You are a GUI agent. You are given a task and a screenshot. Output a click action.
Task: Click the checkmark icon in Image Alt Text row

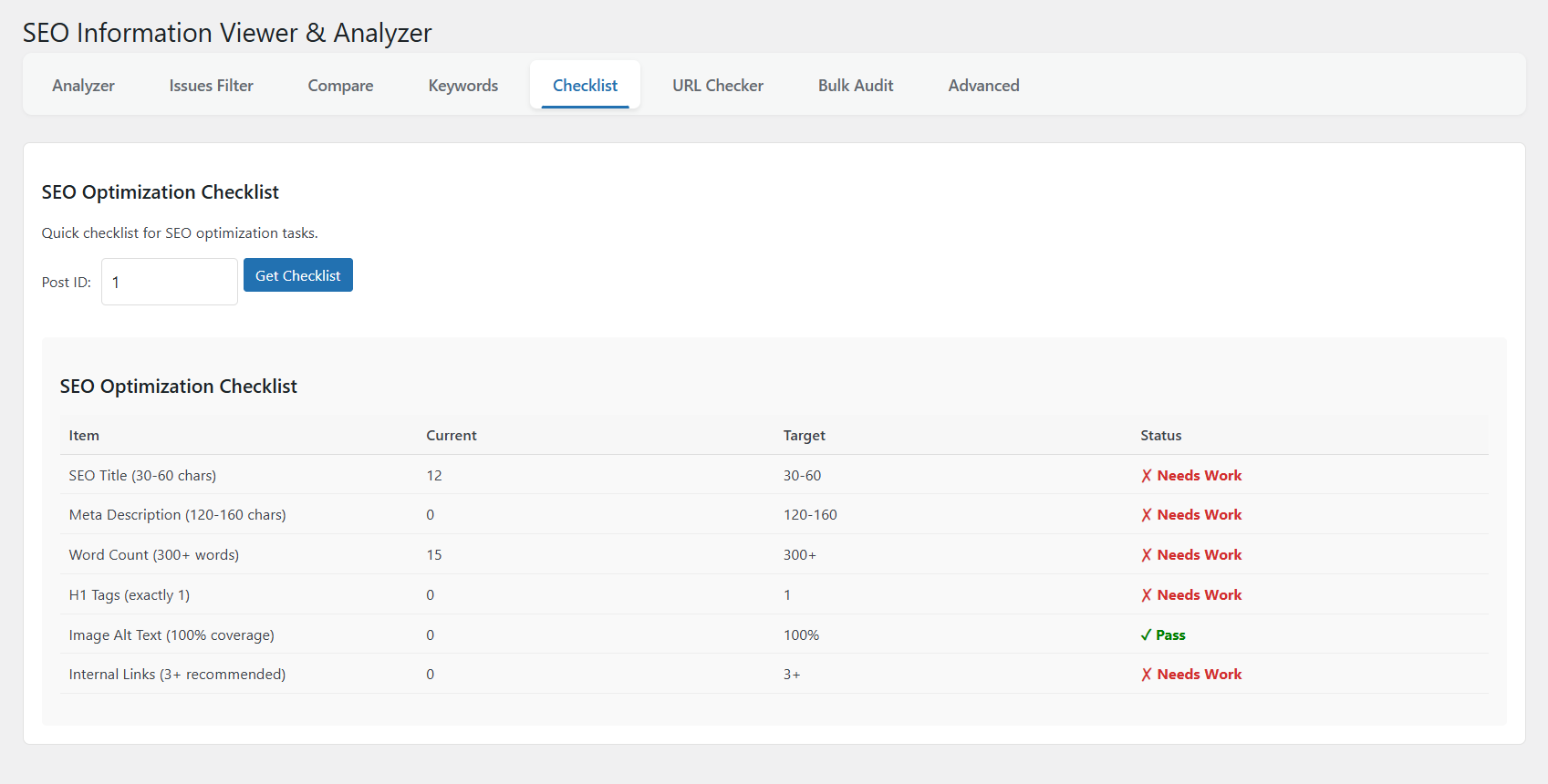click(x=1146, y=635)
